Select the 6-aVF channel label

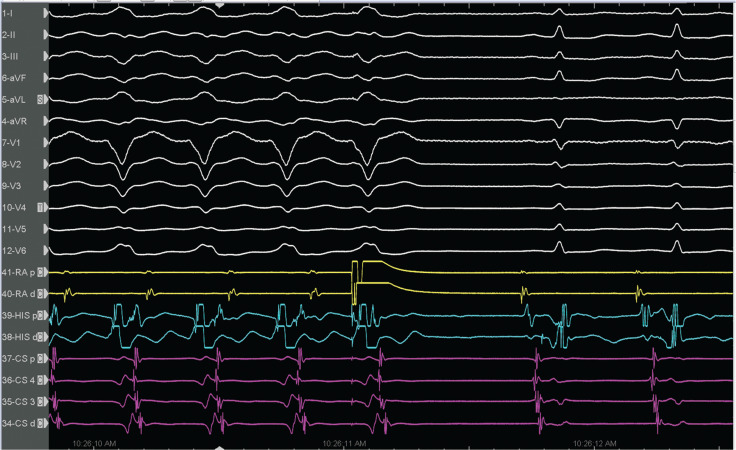coord(16,78)
